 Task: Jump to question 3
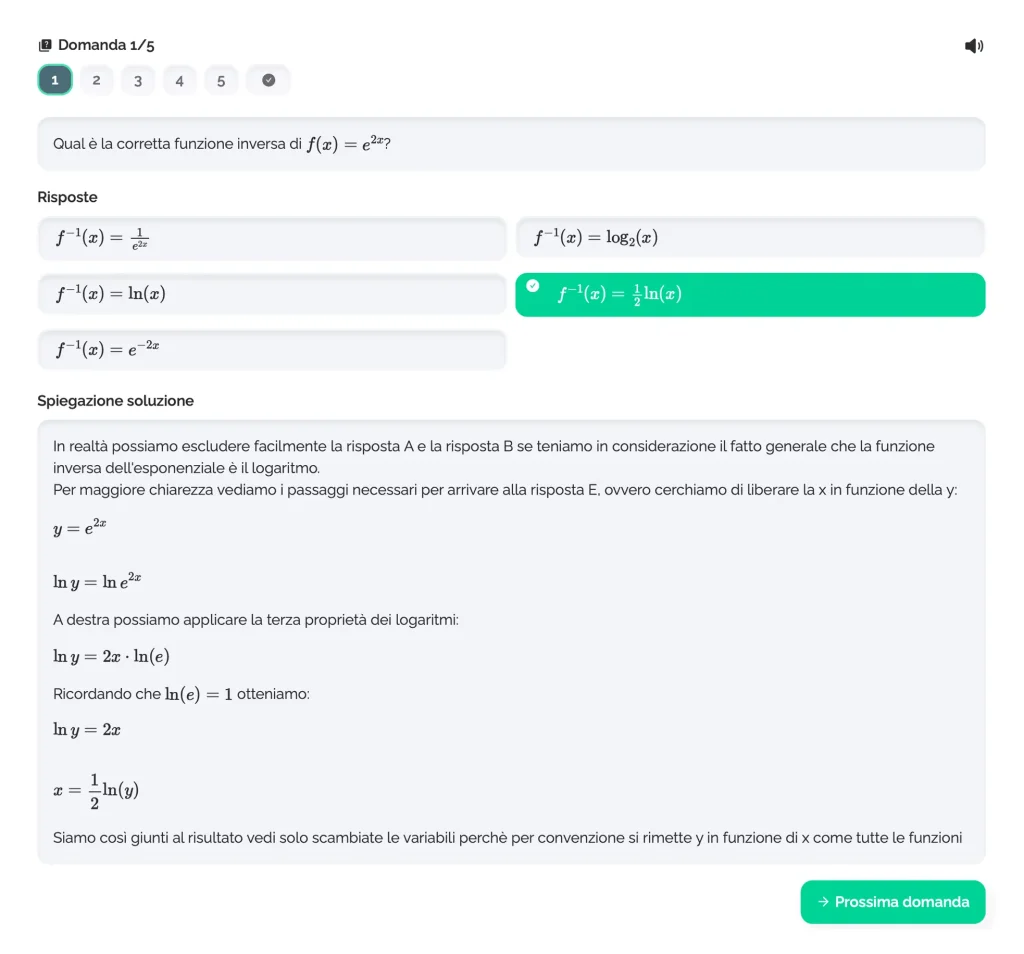click(x=138, y=80)
